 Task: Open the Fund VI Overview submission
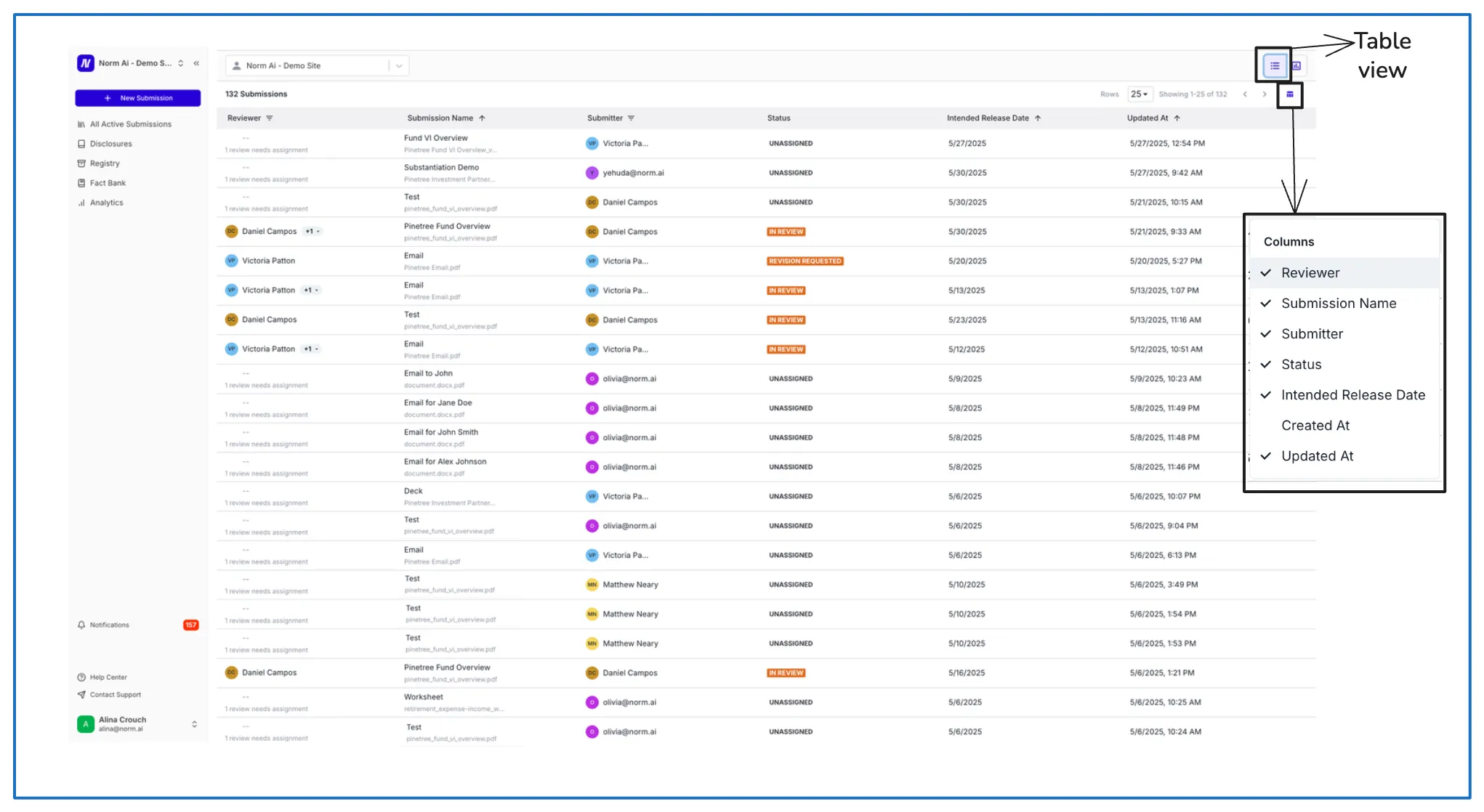(x=436, y=138)
